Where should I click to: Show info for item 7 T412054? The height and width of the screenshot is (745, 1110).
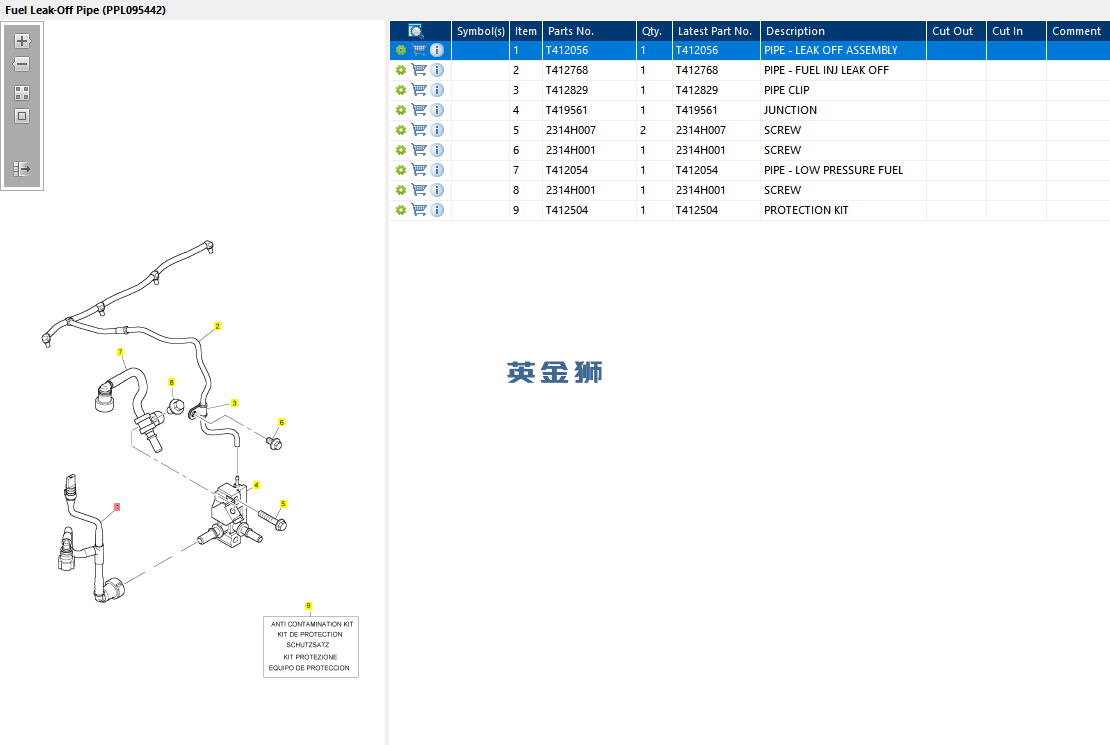coord(437,170)
